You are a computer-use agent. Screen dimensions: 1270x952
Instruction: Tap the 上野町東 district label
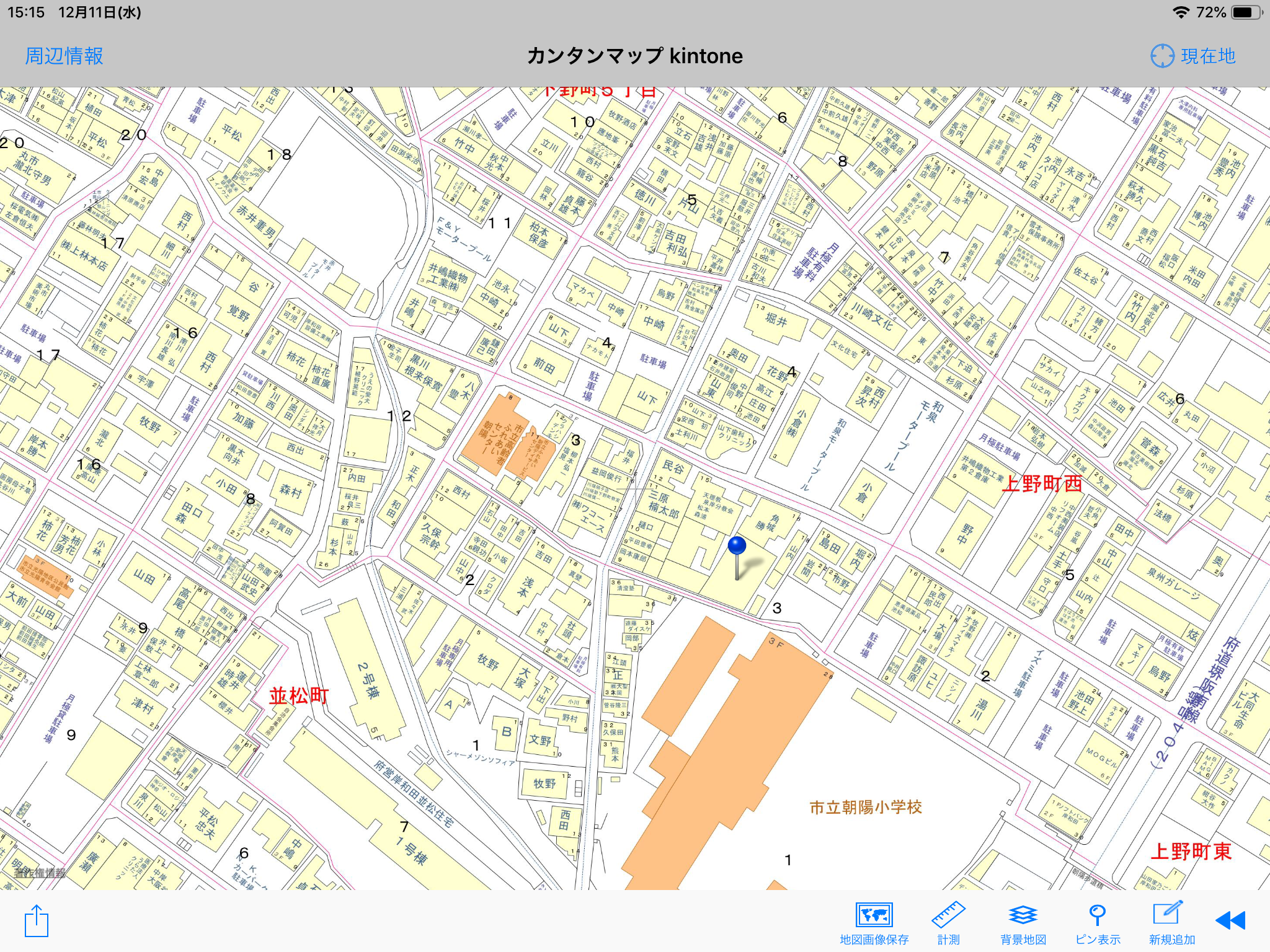coord(1191,851)
